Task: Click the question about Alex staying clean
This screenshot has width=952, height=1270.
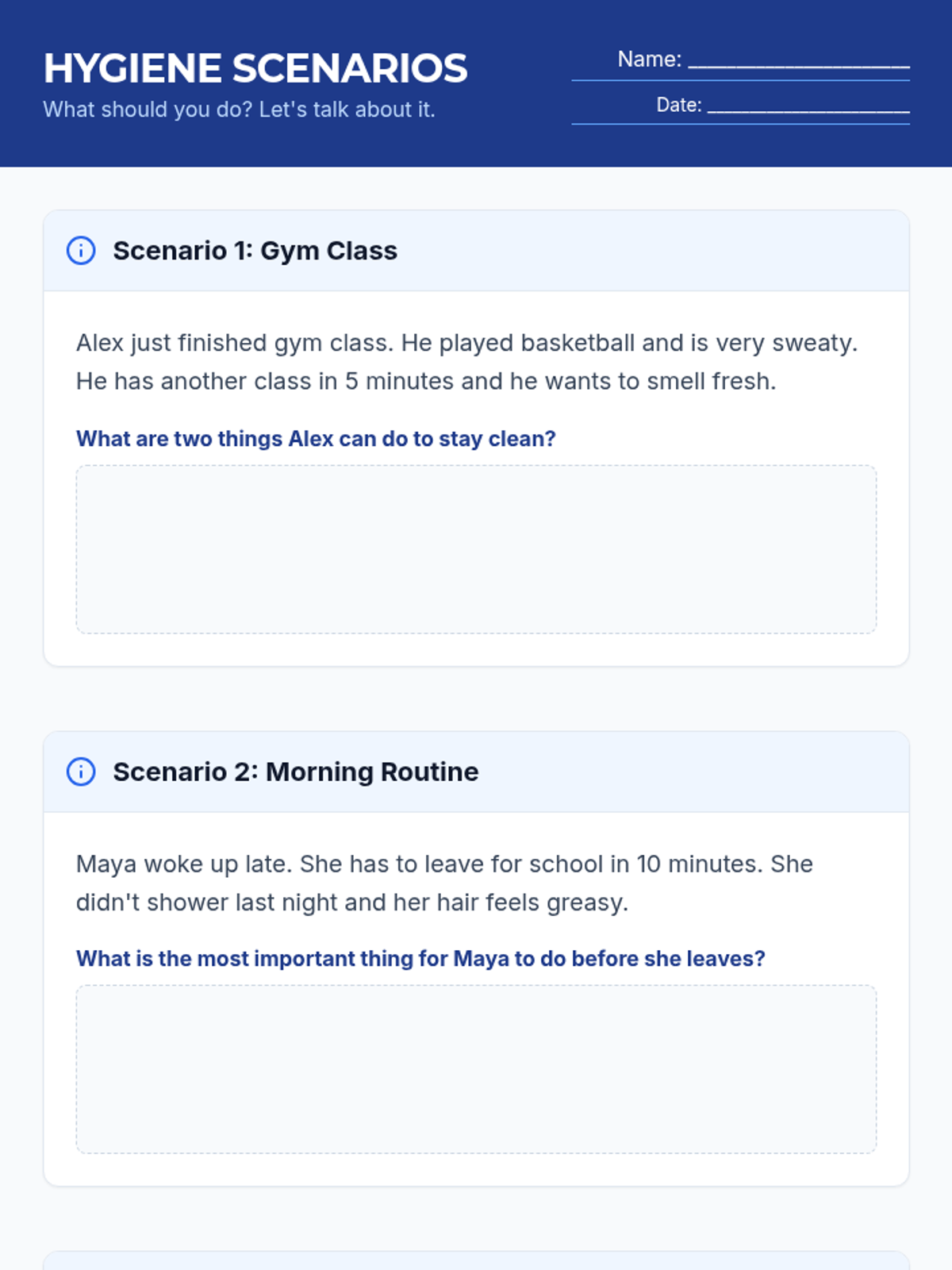Action: [316, 439]
